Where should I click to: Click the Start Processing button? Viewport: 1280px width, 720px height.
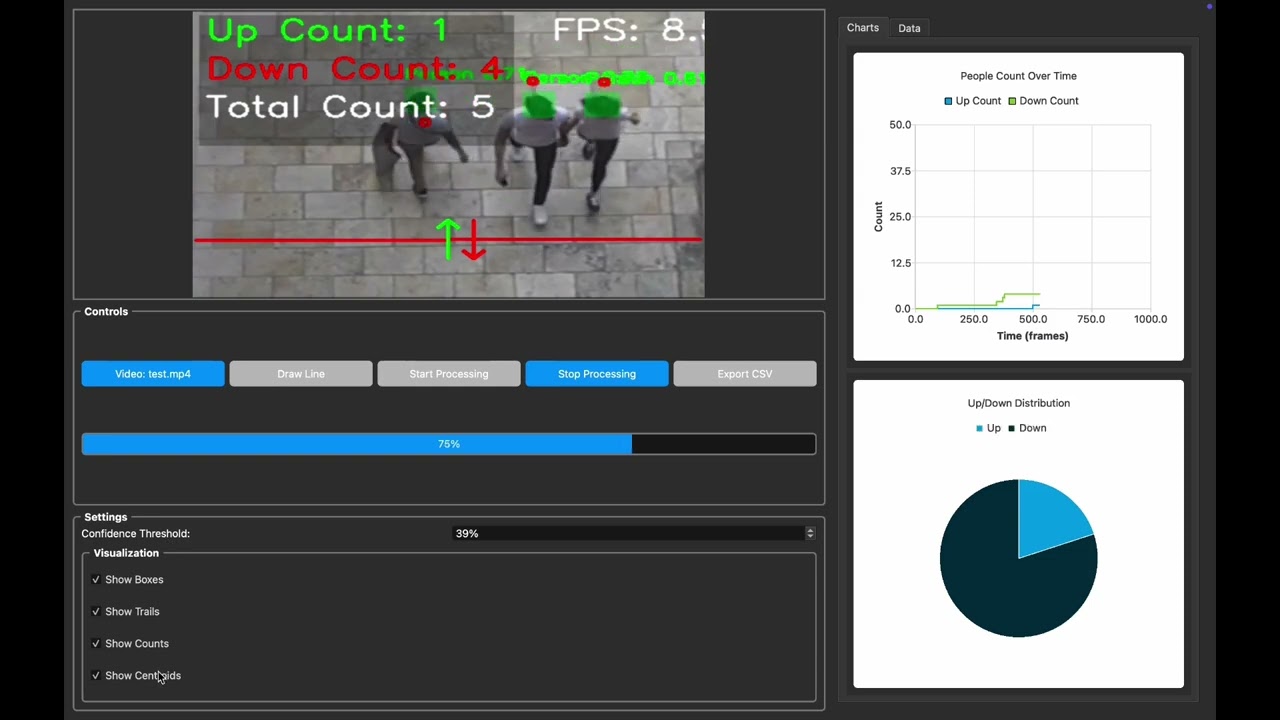tap(449, 374)
